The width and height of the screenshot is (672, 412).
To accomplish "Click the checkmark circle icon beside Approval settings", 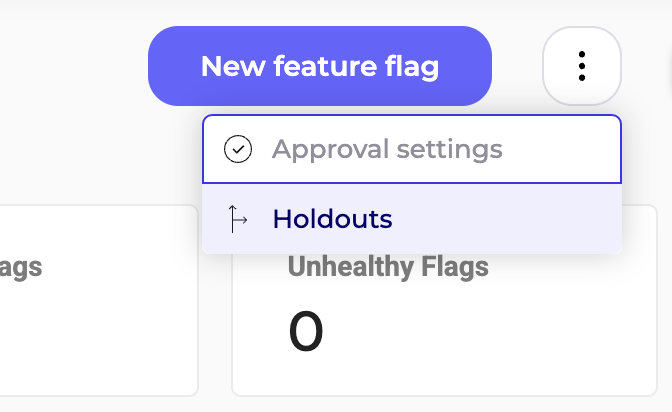I will pos(238,150).
